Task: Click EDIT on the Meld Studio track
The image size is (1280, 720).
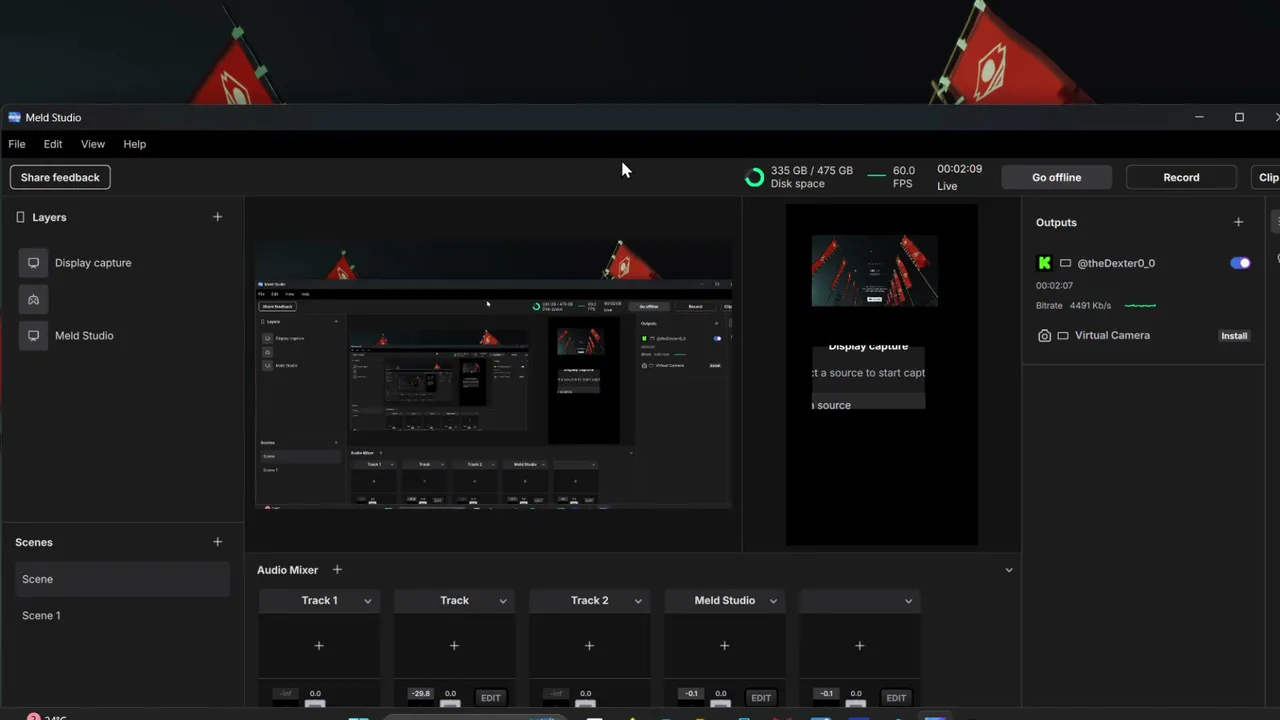Action: tap(761, 698)
